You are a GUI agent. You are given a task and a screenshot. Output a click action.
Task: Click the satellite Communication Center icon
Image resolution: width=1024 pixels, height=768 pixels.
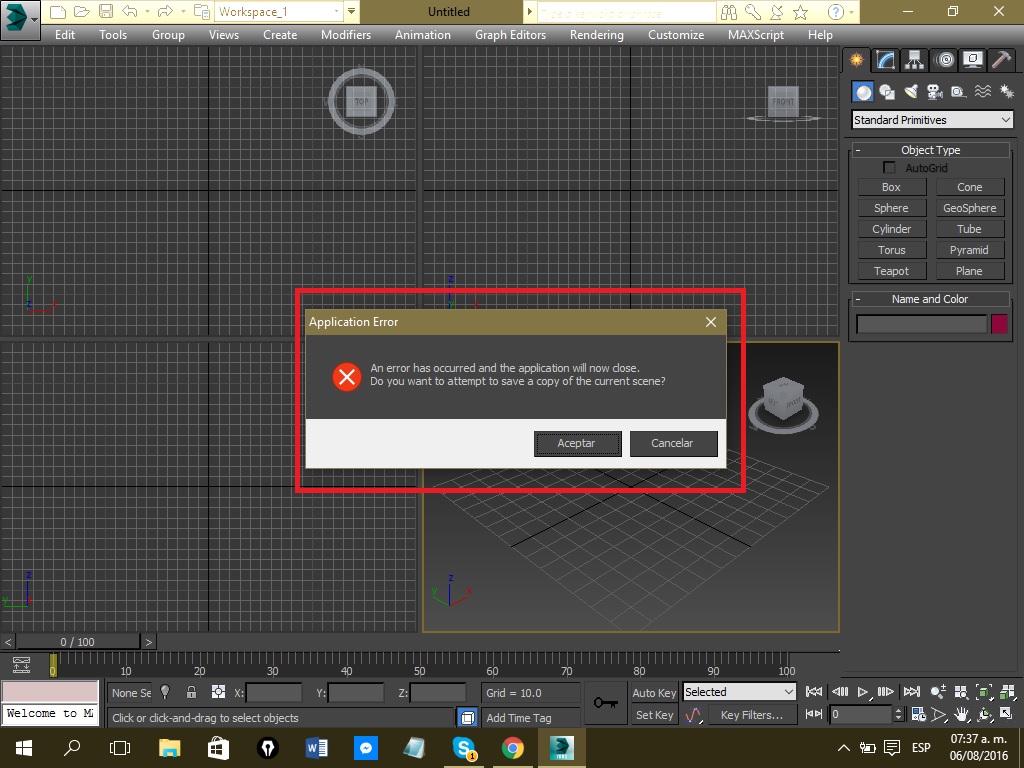[x=776, y=12]
